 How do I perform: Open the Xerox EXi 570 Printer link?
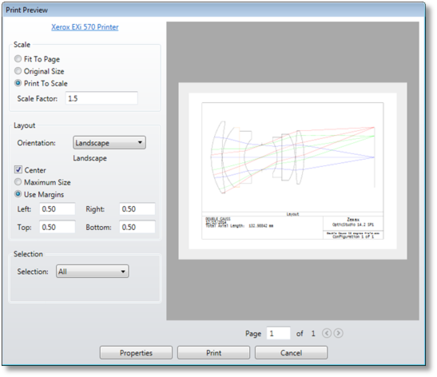click(x=85, y=27)
